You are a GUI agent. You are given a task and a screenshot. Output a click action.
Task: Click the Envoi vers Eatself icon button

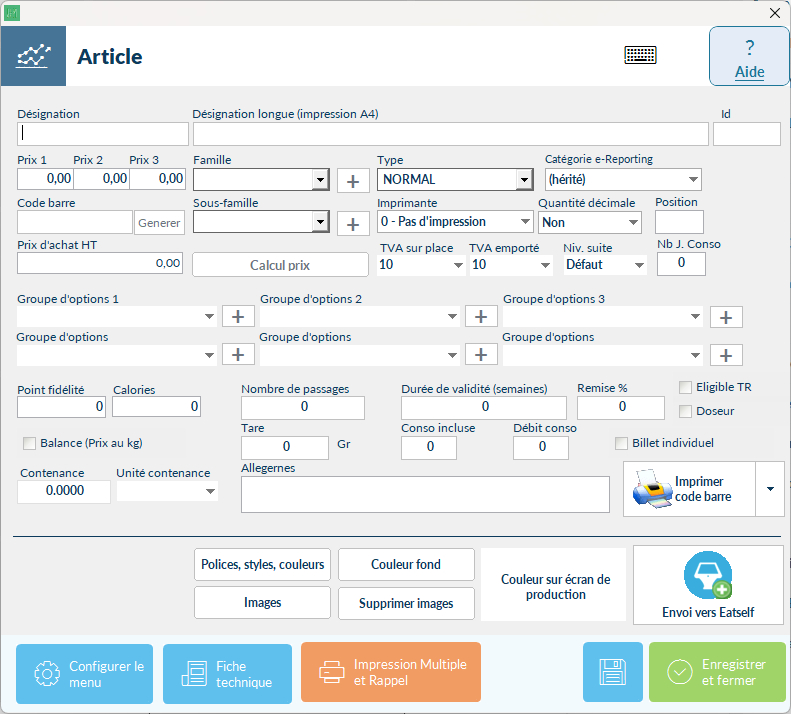click(x=708, y=585)
